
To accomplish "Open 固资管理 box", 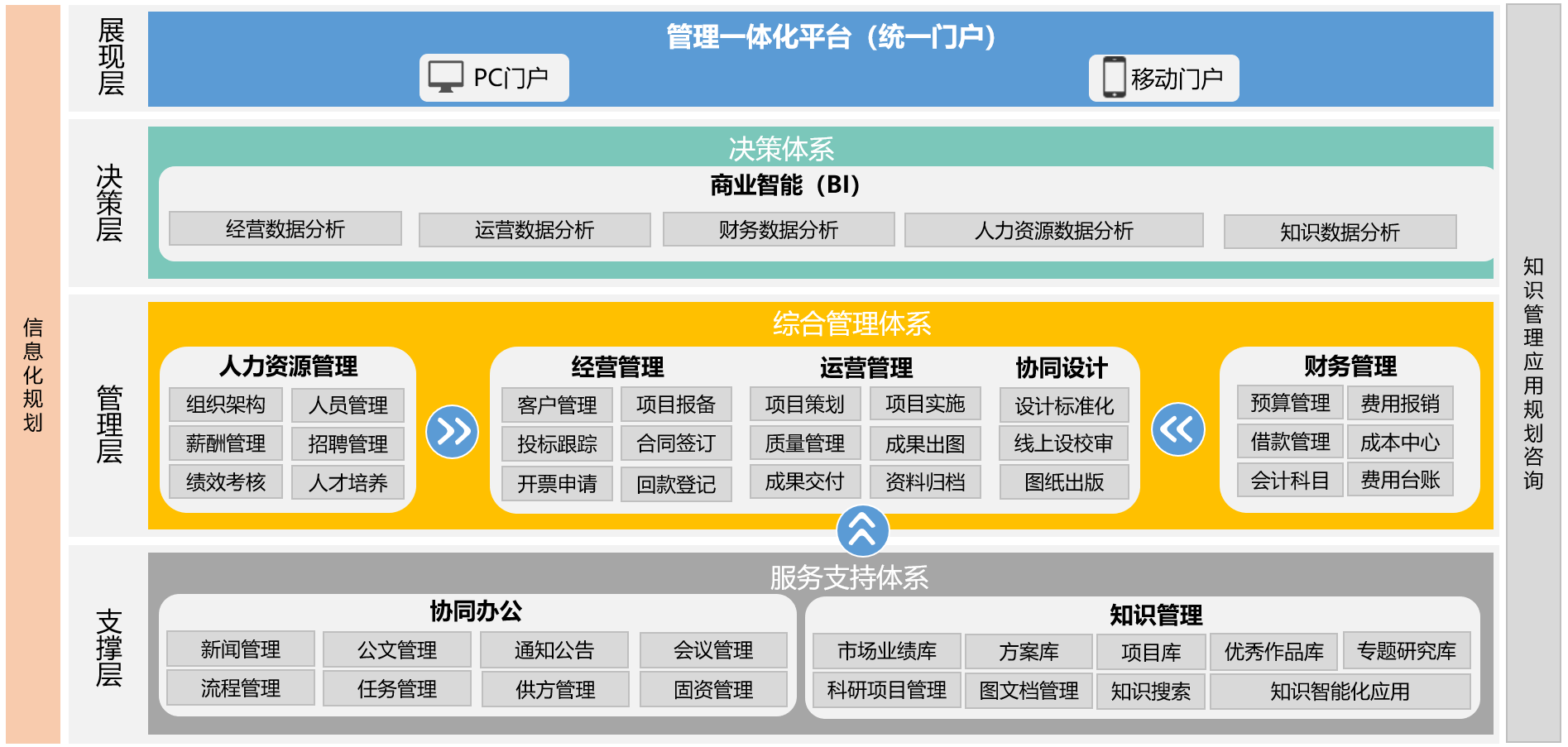I will tap(713, 690).
